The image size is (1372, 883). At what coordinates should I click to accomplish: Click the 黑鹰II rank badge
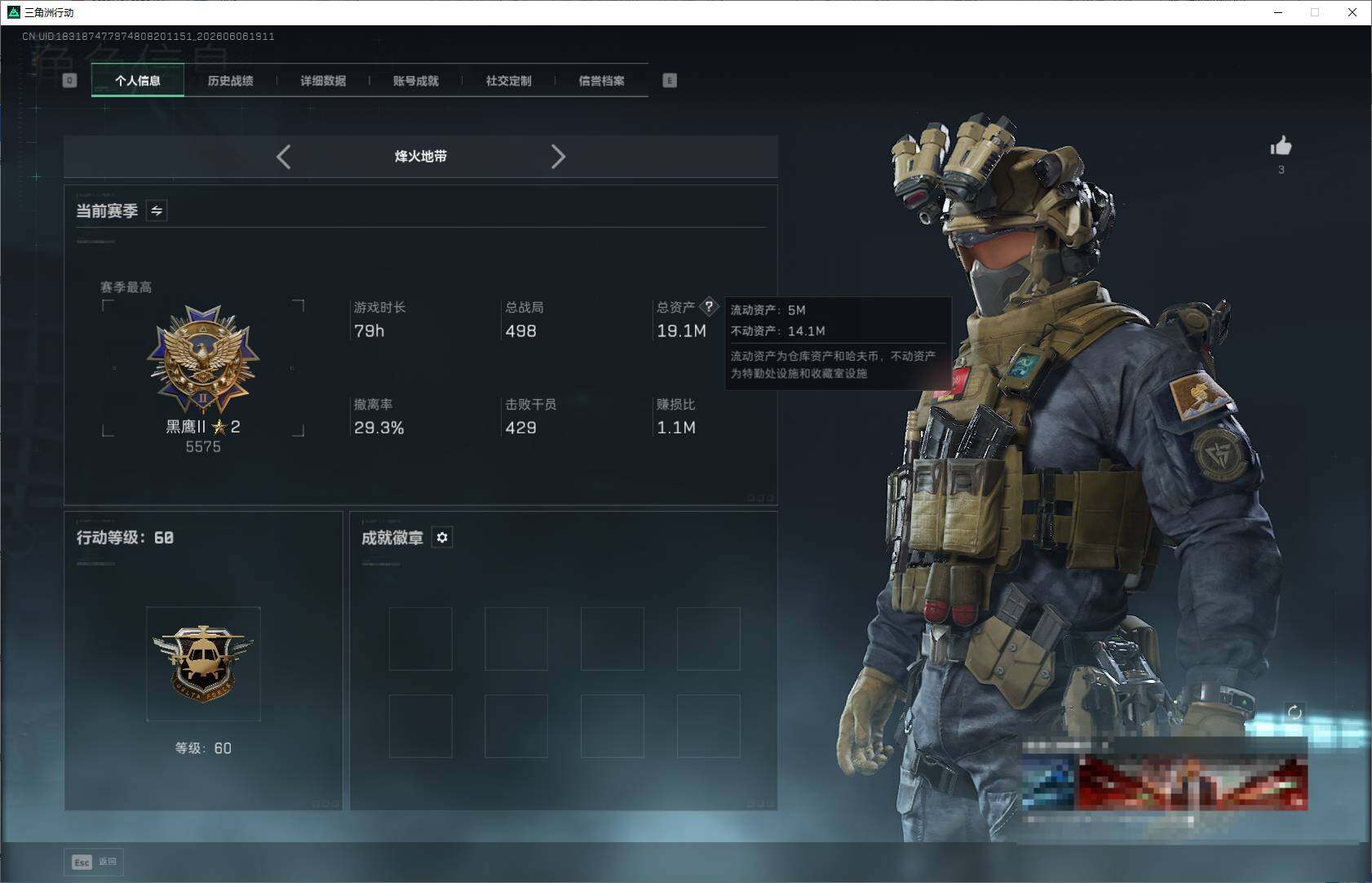(x=203, y=359)
